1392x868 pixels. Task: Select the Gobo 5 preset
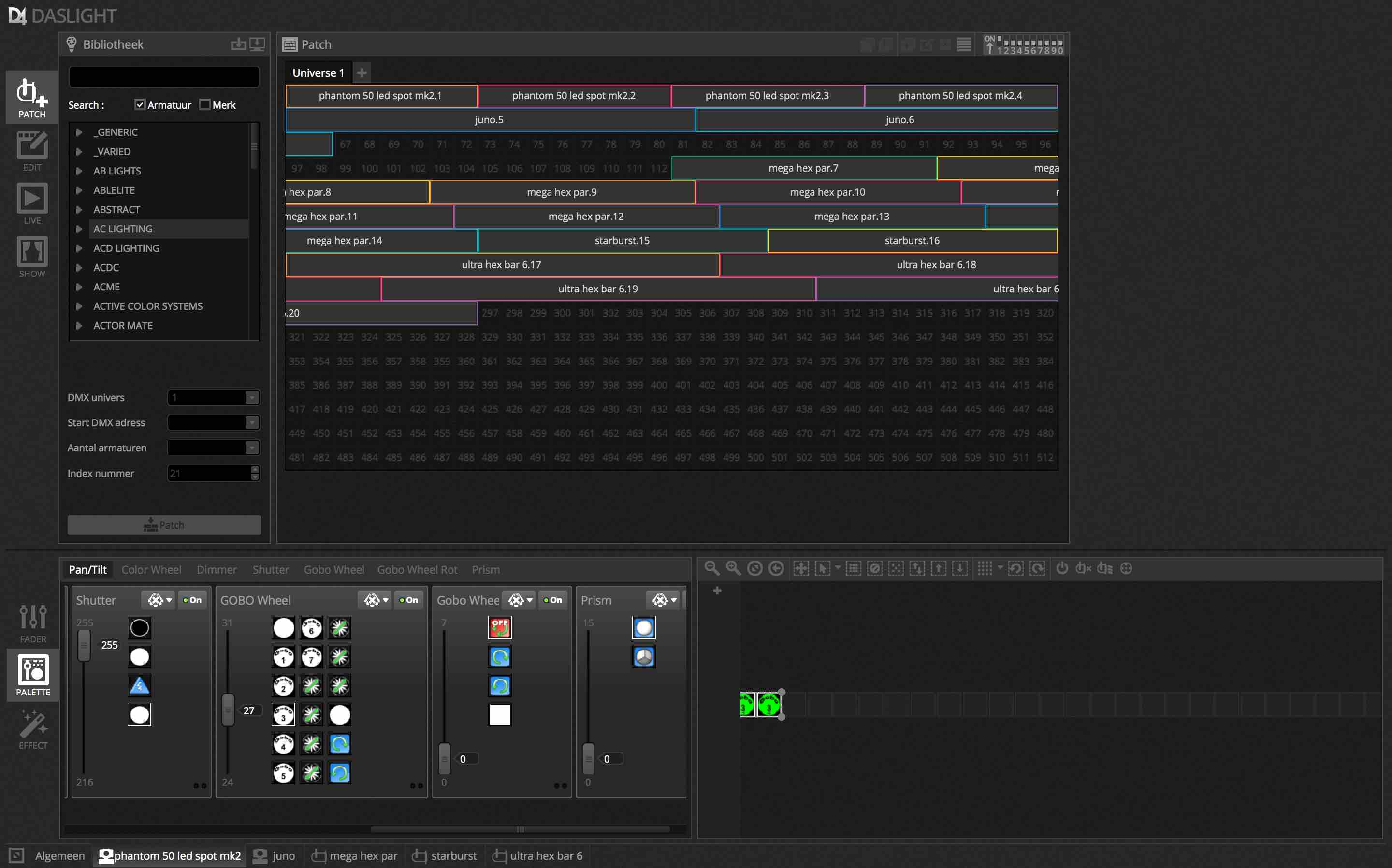click(x=283, y=773)
